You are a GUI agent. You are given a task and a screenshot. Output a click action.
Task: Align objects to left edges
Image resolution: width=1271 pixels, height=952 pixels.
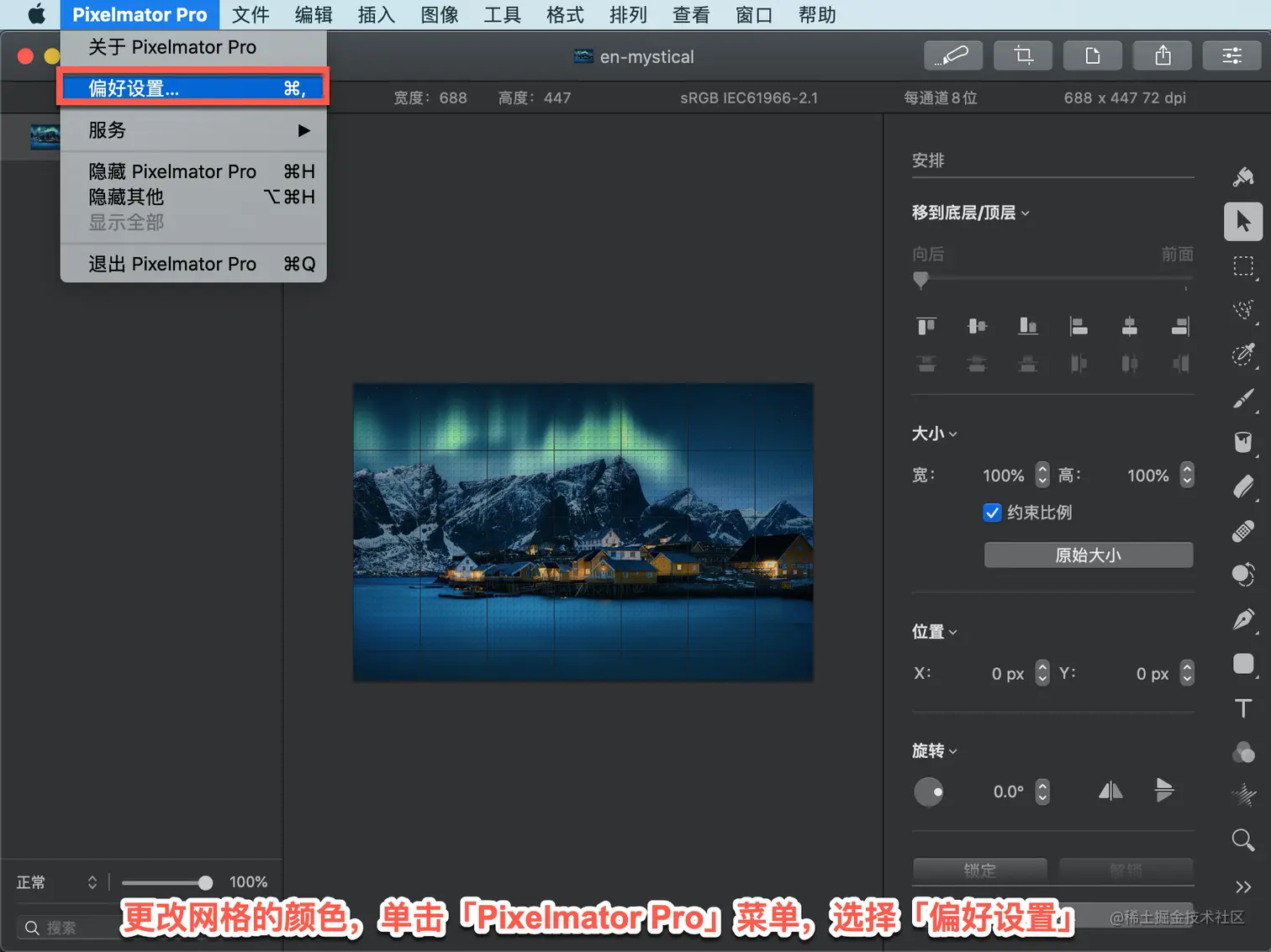point(1079,326)
